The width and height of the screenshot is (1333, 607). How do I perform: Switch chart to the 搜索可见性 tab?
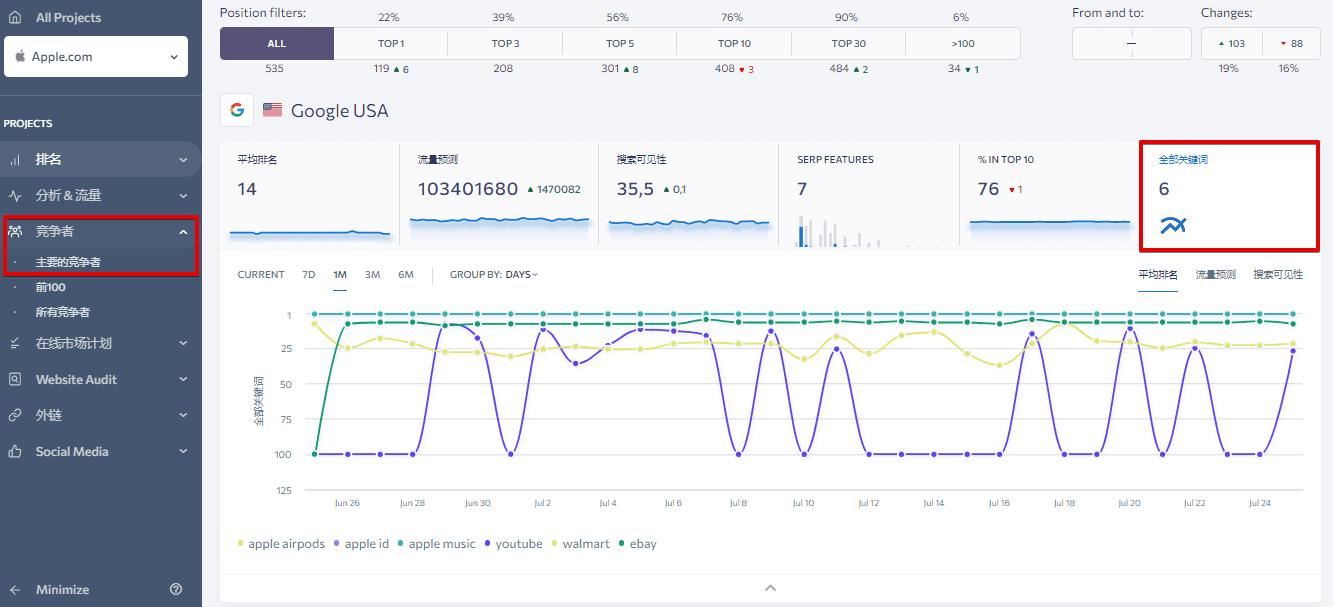[x=1278, y=275]
